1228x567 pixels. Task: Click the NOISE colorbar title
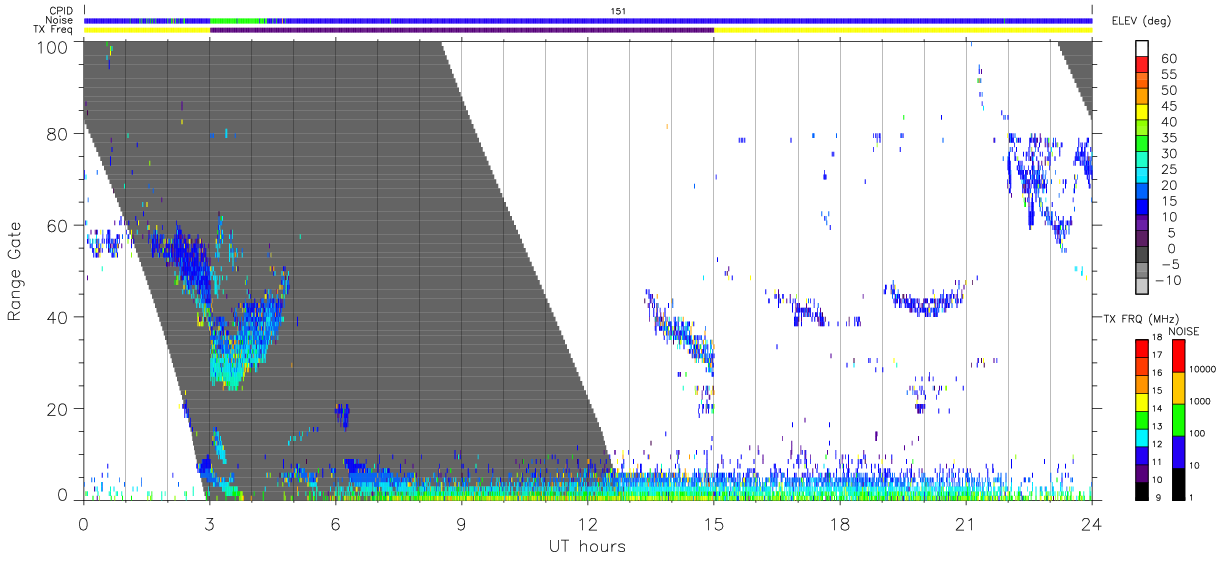[1183, 331]
